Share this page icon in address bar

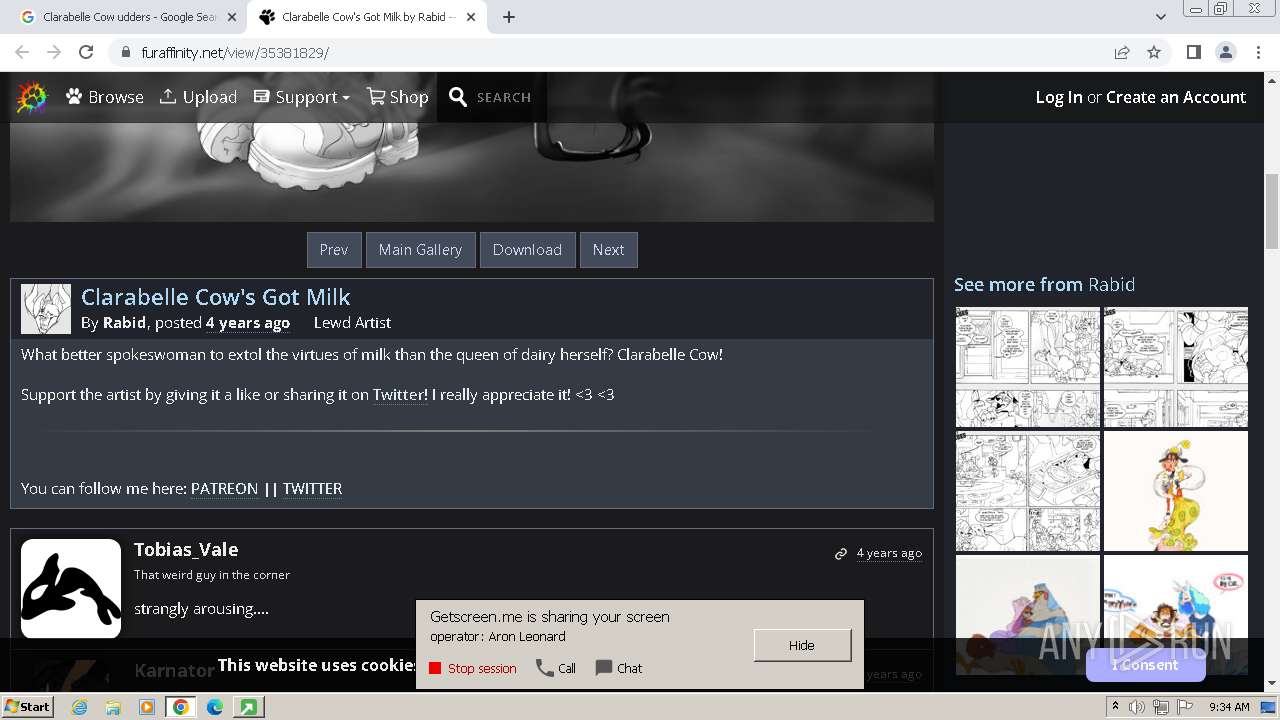pyautogui.click(x=1122, y=53)
